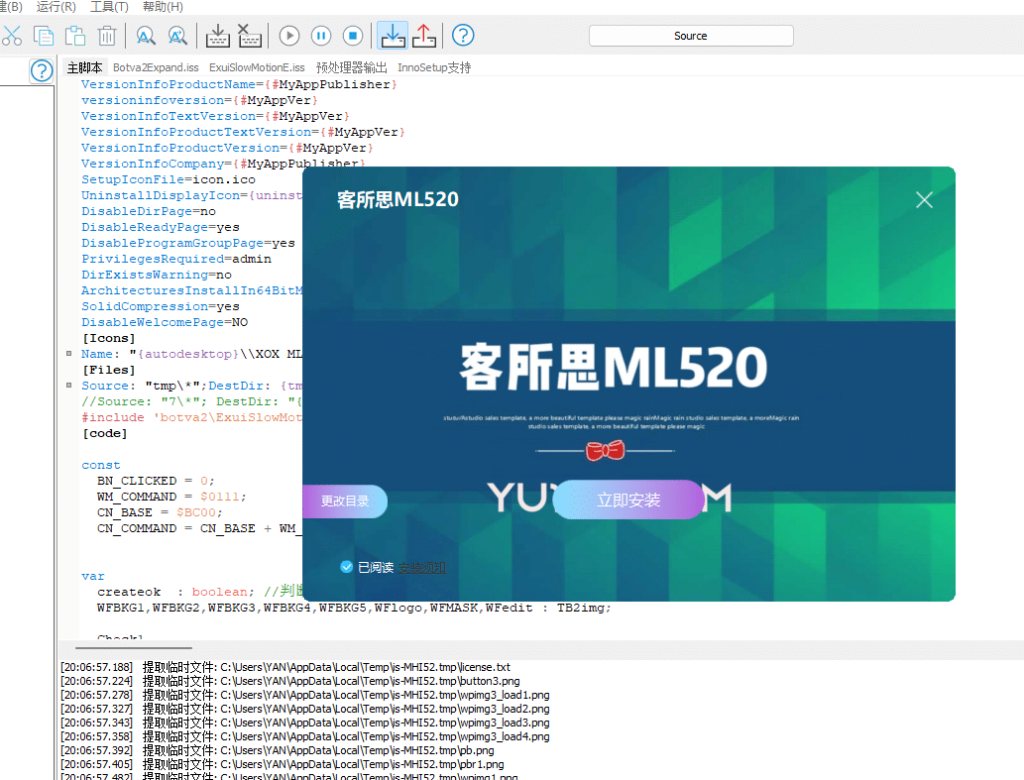This screenshot has height=780, width=1024.
Task: Click the export script icon with up arrow
Action: [x=424, y=35]
